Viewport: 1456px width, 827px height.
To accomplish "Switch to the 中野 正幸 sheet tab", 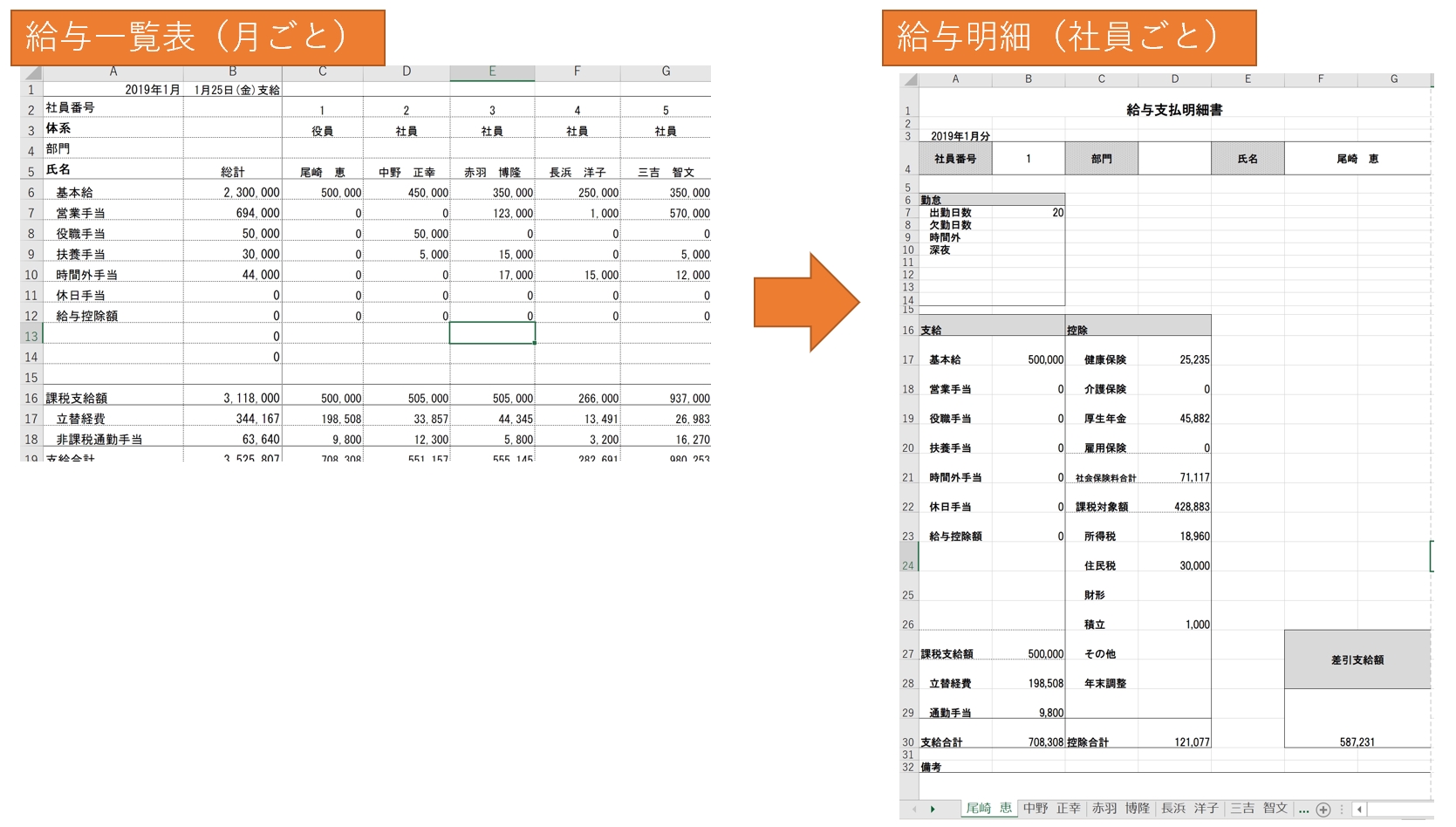I will tap(1052, 809).
